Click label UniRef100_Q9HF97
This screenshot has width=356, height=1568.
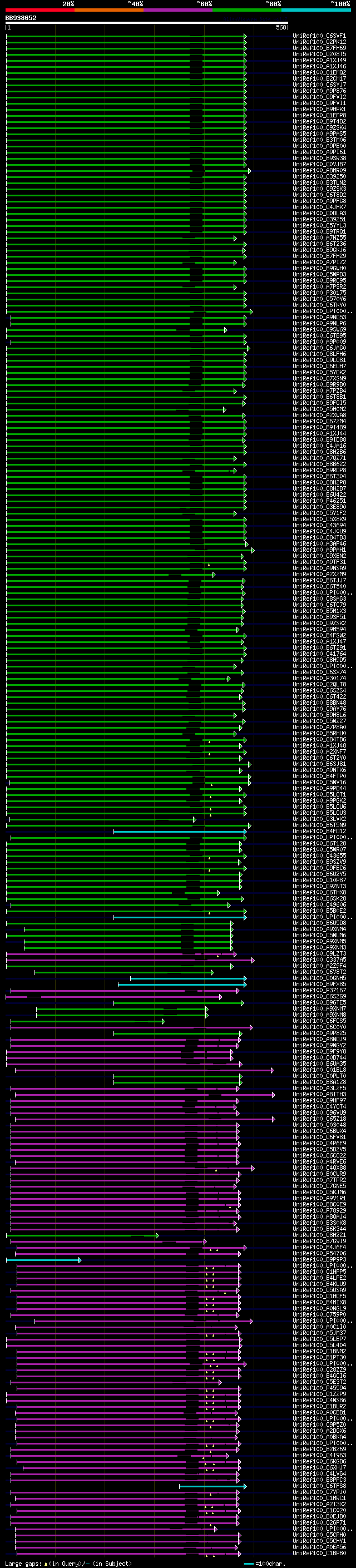coord(319,1101)
